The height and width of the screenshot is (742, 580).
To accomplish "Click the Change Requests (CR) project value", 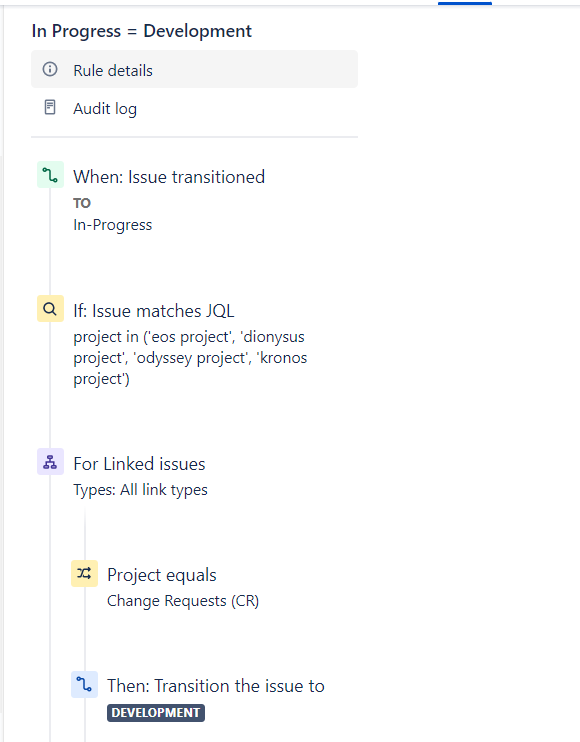I will coord(183,601).
